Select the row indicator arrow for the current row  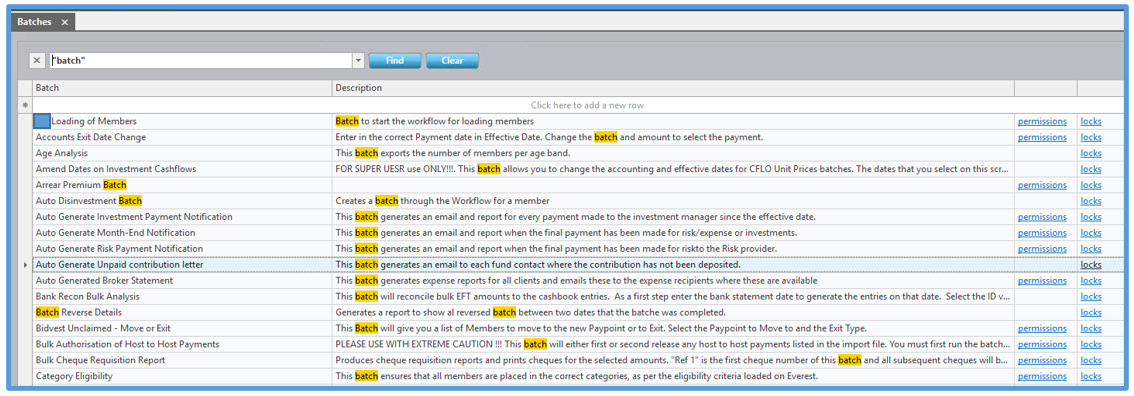pyautogui.click(x=25, y=265)
